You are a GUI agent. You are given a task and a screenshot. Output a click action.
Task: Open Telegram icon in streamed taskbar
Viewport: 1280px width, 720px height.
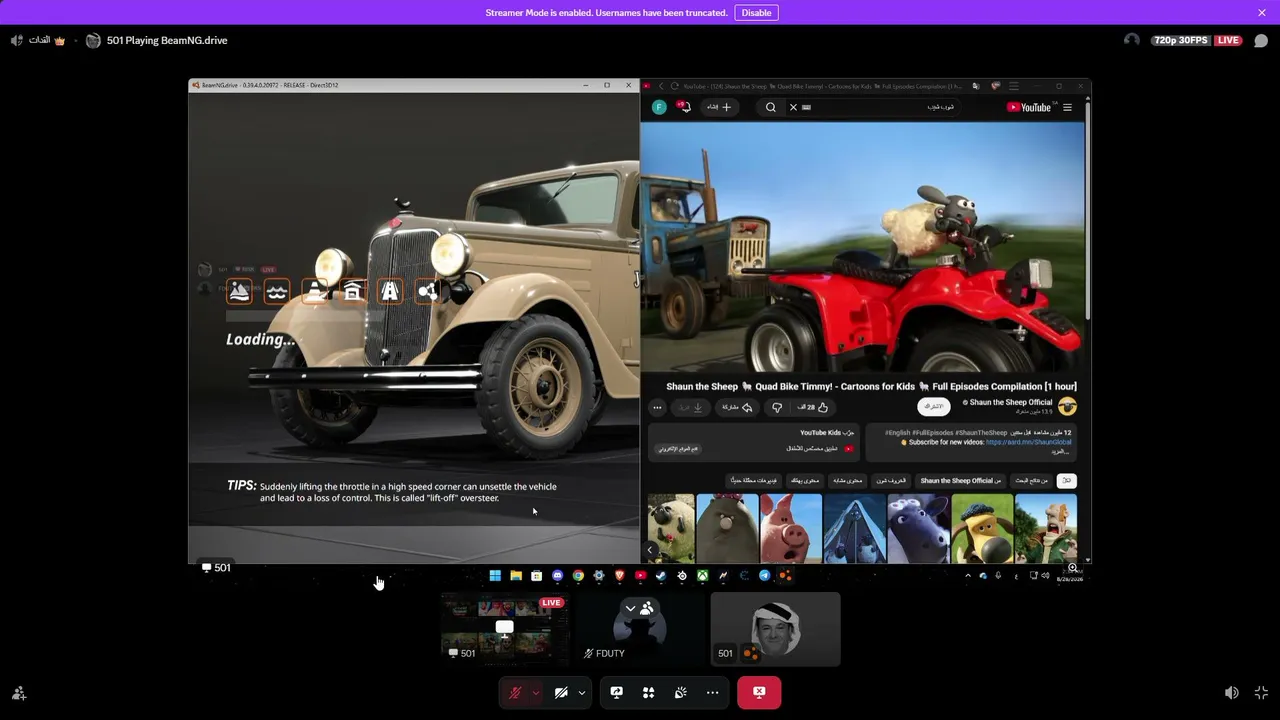(x=765, y=576)
